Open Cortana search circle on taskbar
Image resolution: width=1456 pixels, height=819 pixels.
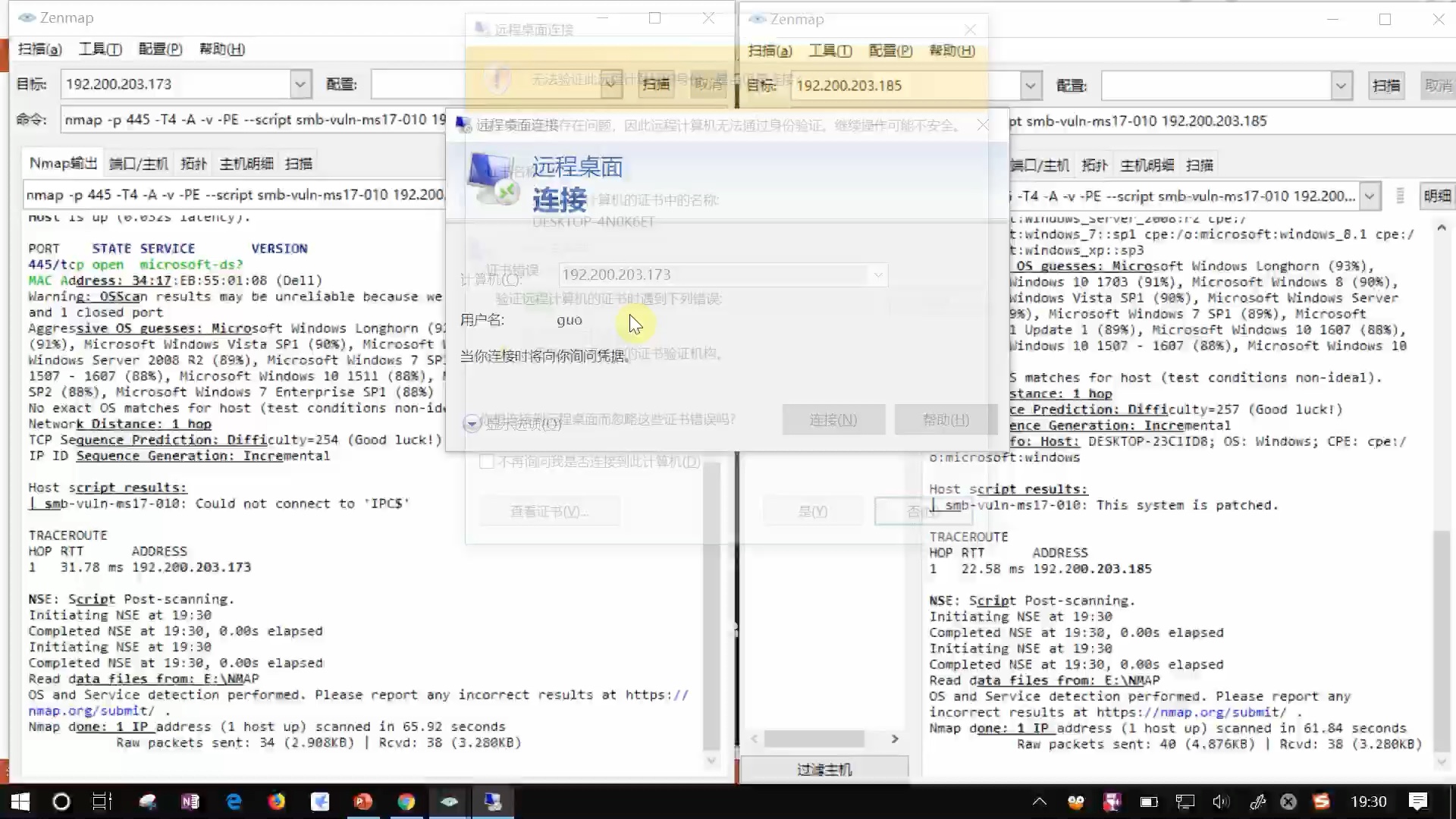[61, 802]
